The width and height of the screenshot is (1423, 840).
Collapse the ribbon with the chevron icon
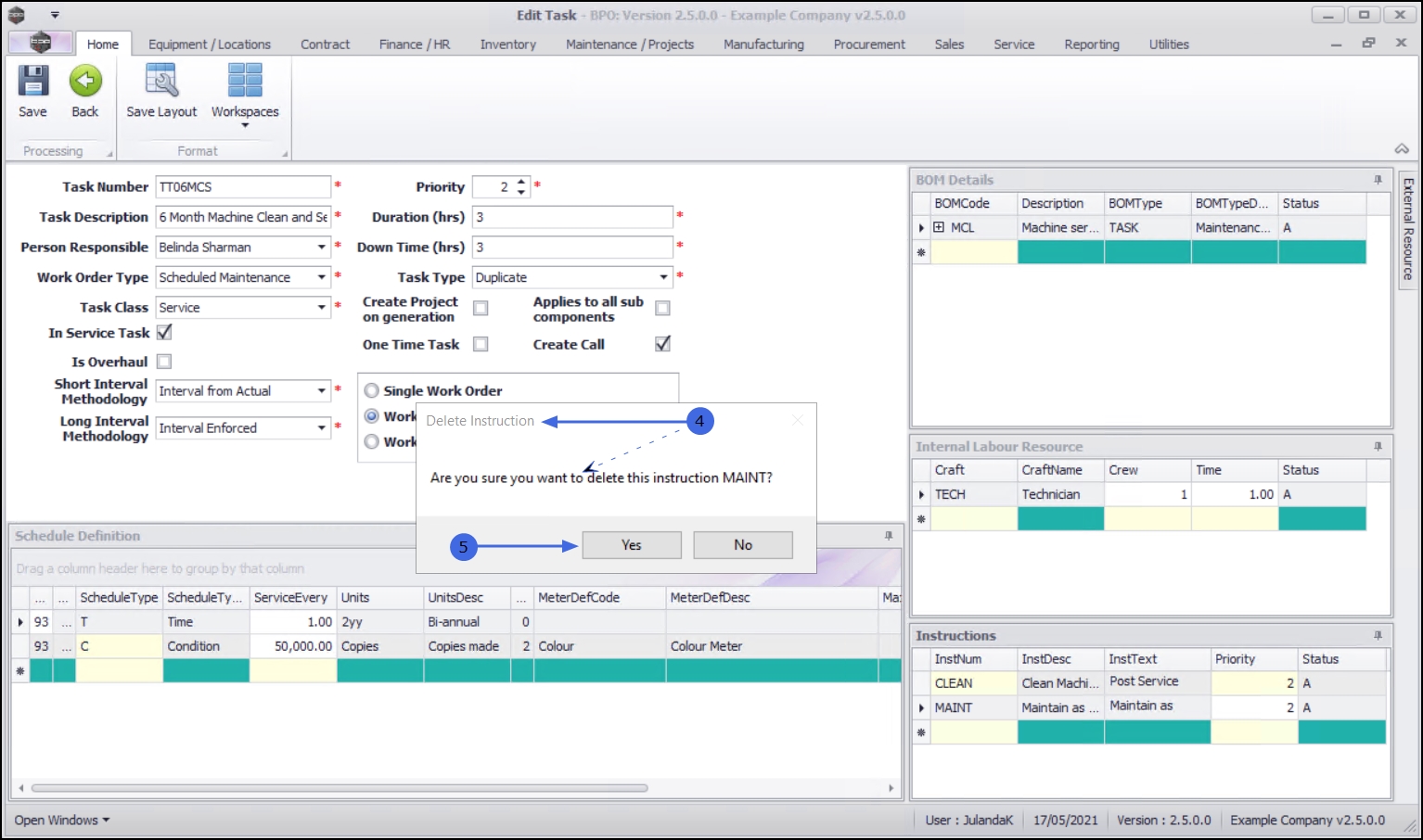coord(1402,148)
